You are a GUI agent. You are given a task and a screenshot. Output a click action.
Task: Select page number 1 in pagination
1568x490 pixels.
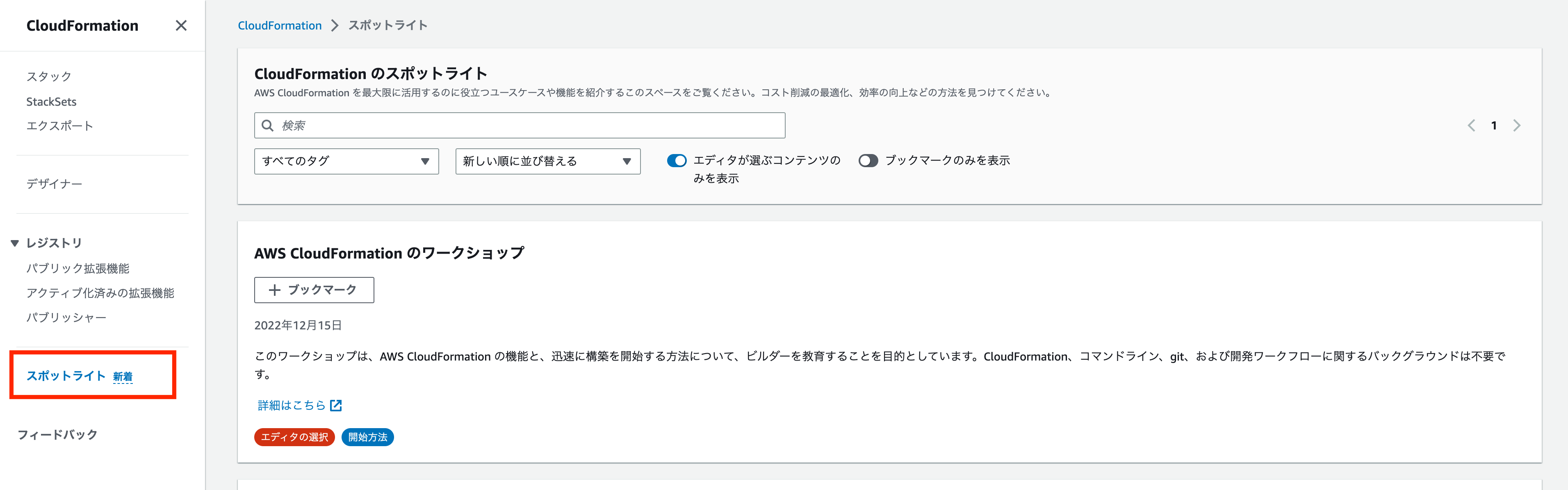point(1494,126)
